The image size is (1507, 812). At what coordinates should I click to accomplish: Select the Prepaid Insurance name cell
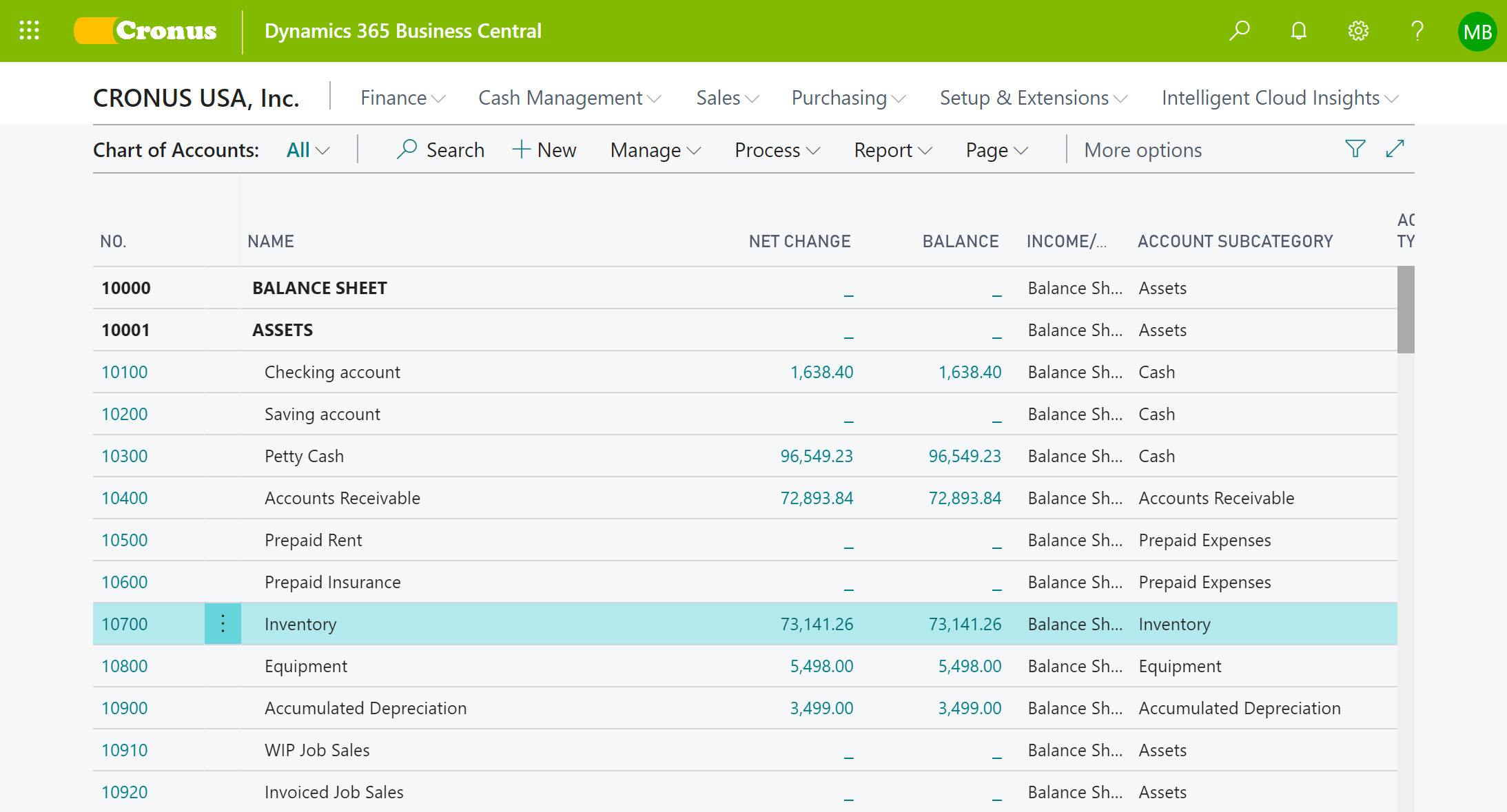tap(332, 582)
